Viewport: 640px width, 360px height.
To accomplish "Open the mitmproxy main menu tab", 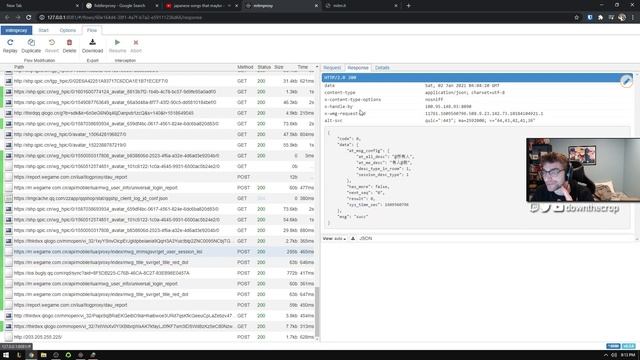I will (16, 30).
